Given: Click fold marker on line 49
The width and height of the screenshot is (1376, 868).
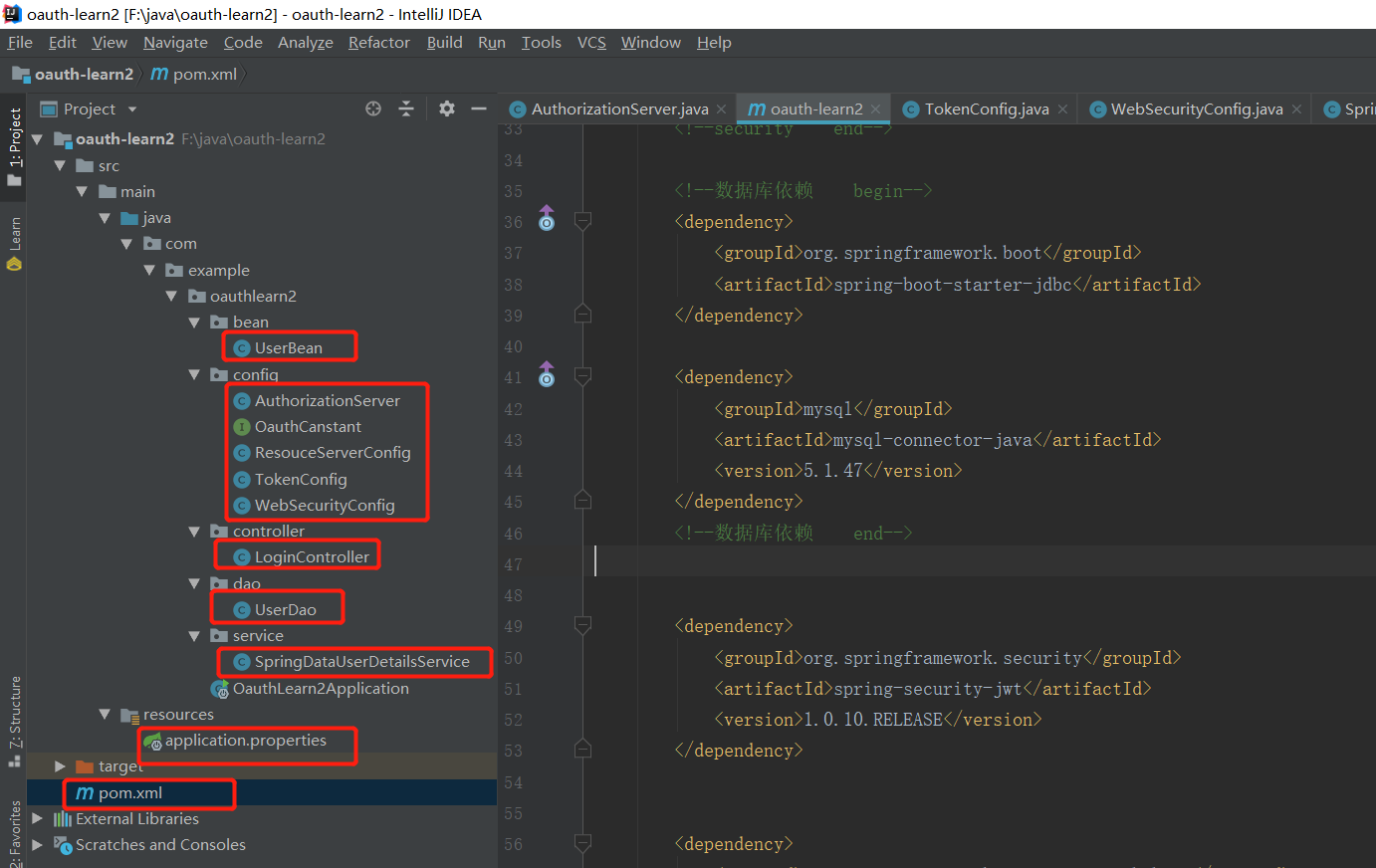Looking at the screenshot, I should [x=583, y=625].
